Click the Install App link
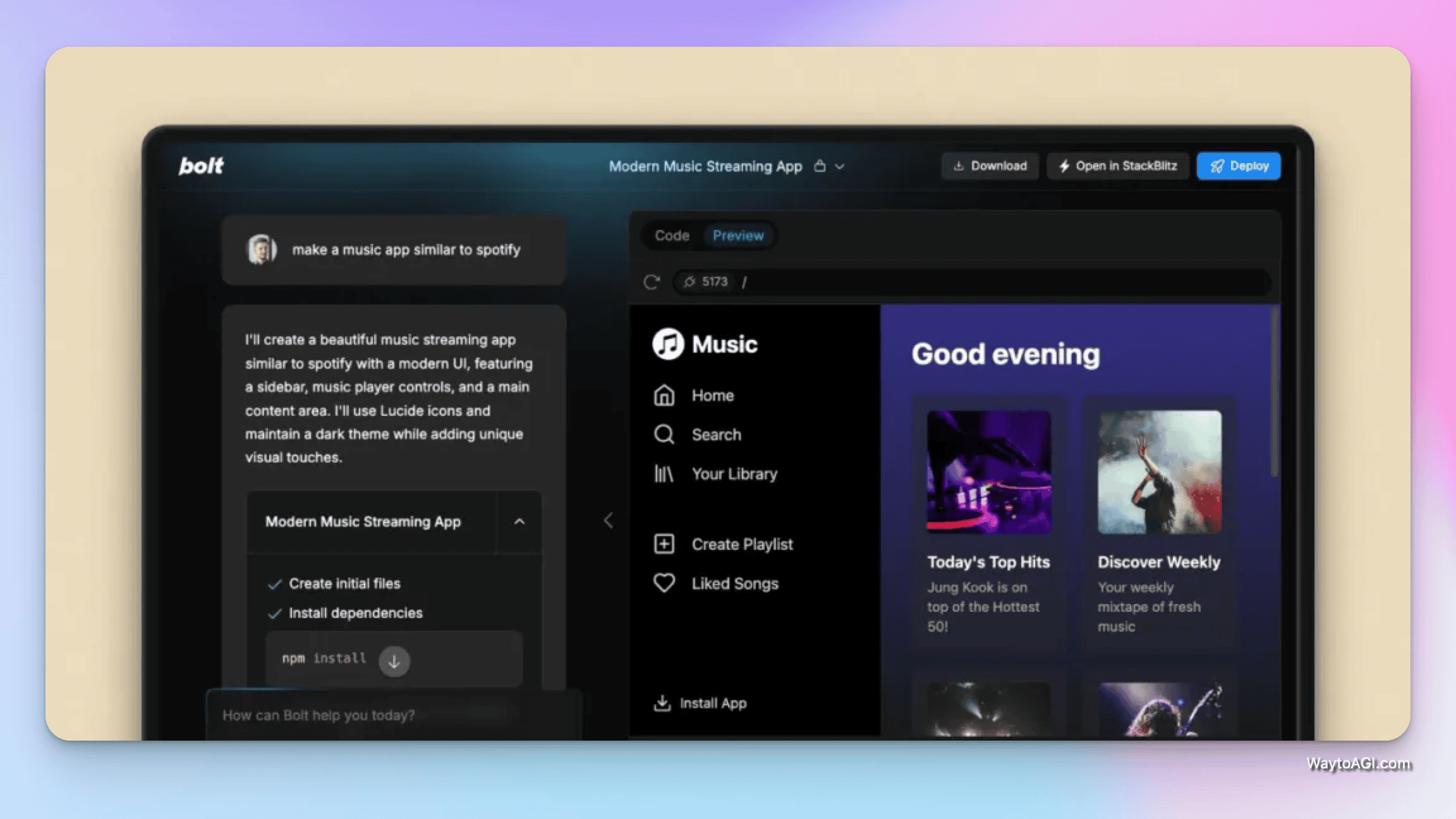This screenshot has width=1456, height=819. coord(701,703)
